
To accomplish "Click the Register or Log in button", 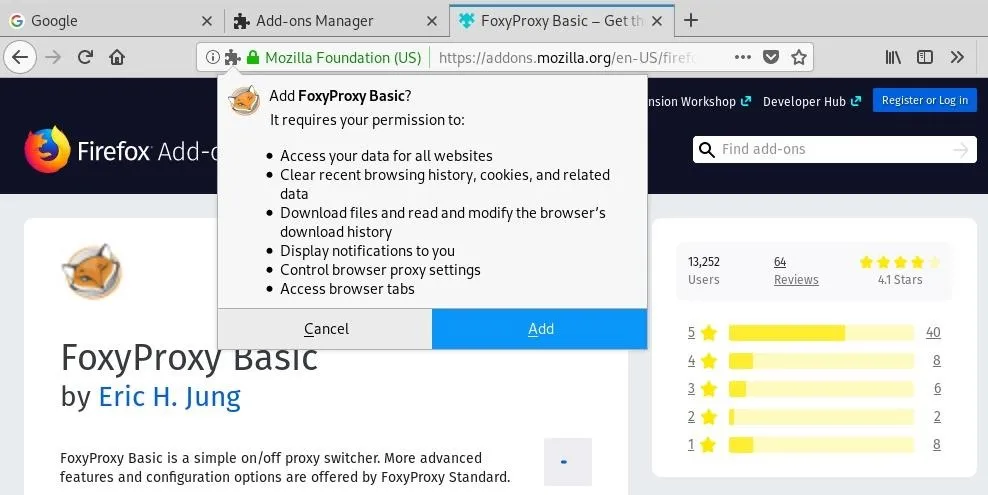I will pyautogui.click(x=924, y=100).
